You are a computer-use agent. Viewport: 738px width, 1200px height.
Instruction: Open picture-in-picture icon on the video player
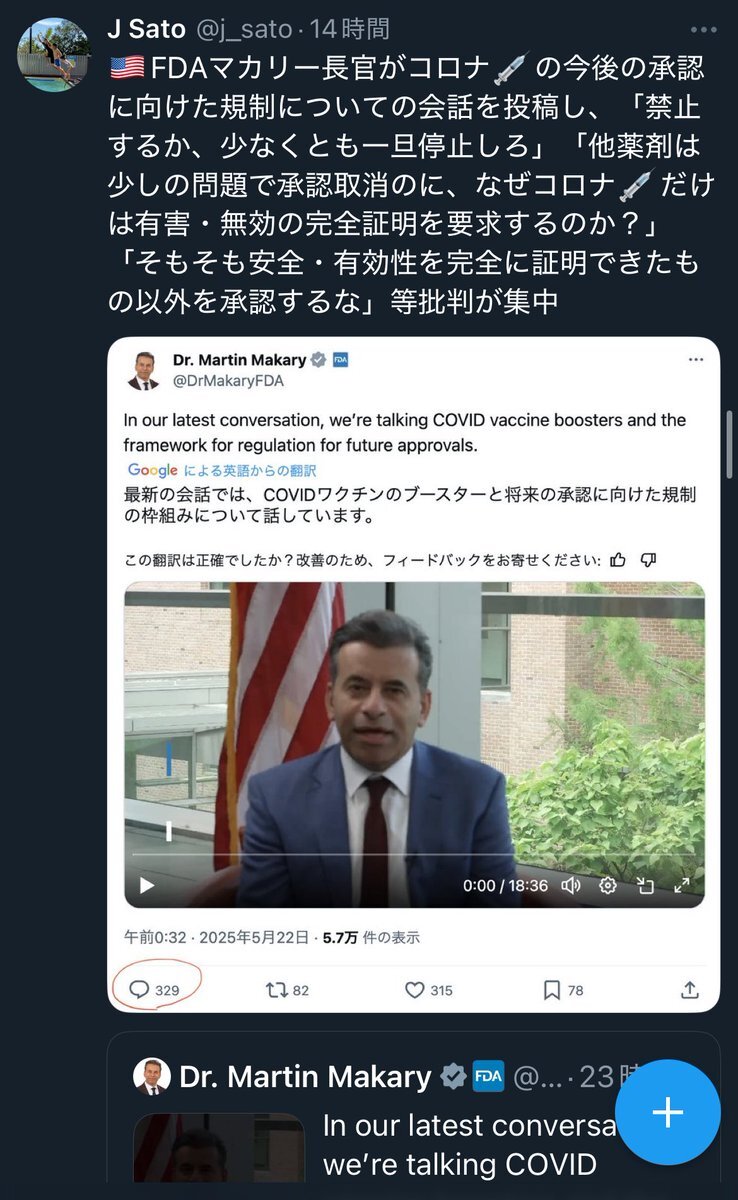point(645,885)
